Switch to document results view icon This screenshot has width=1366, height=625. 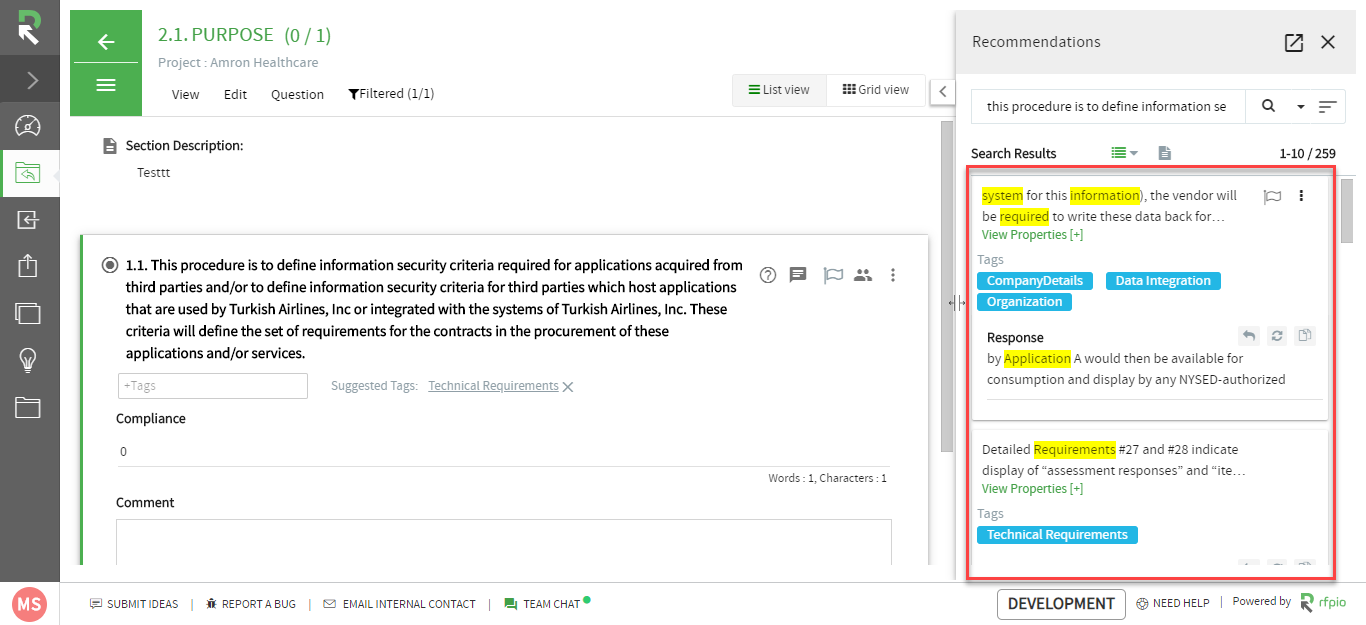(x=1164, y=153)
